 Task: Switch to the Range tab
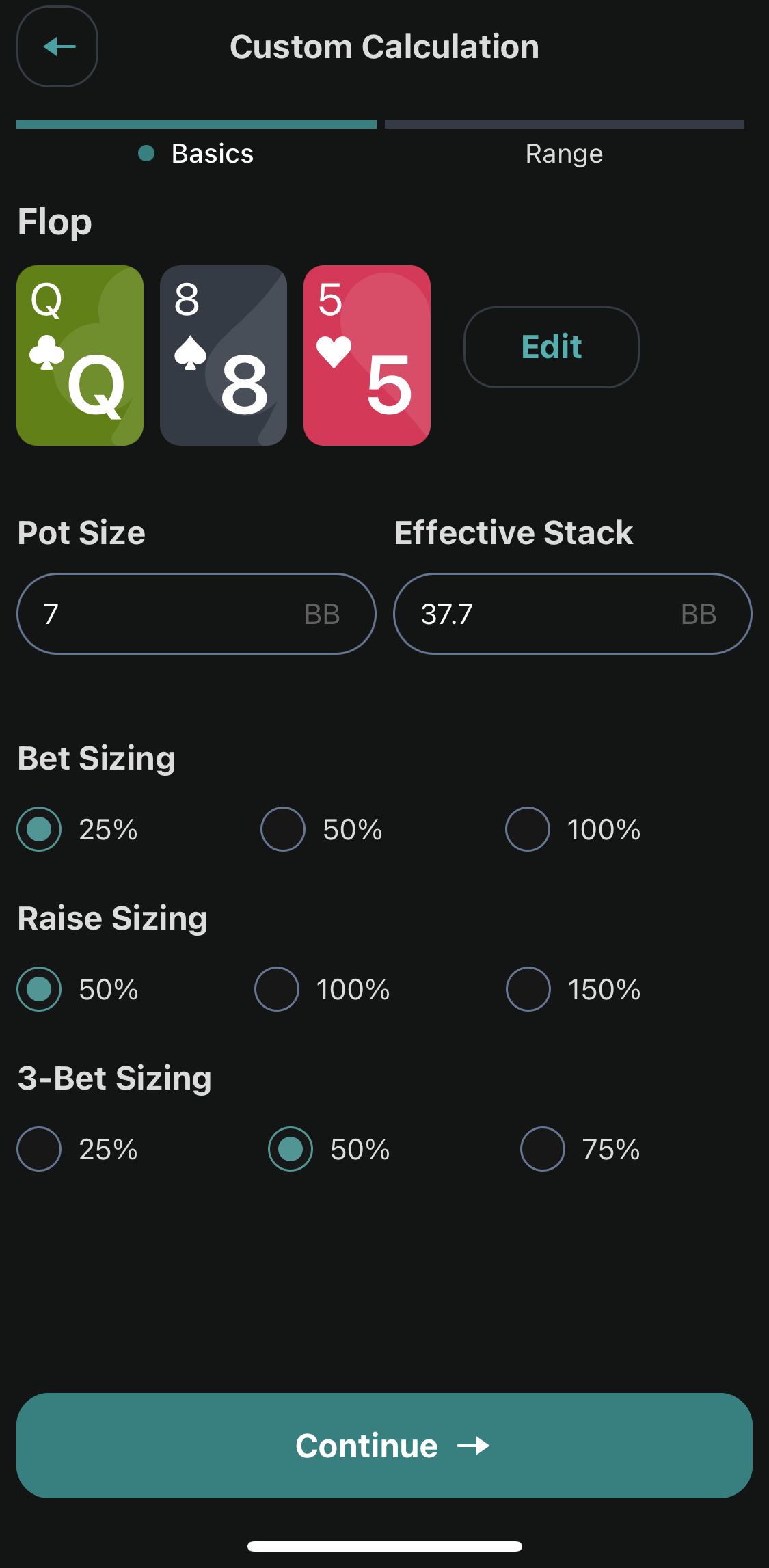pyautogui.click(x=564, y=153)
